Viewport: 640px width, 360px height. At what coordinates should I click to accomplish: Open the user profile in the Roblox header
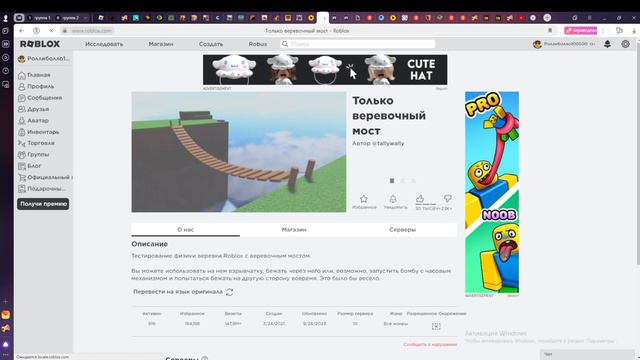[x=564, y=44]
